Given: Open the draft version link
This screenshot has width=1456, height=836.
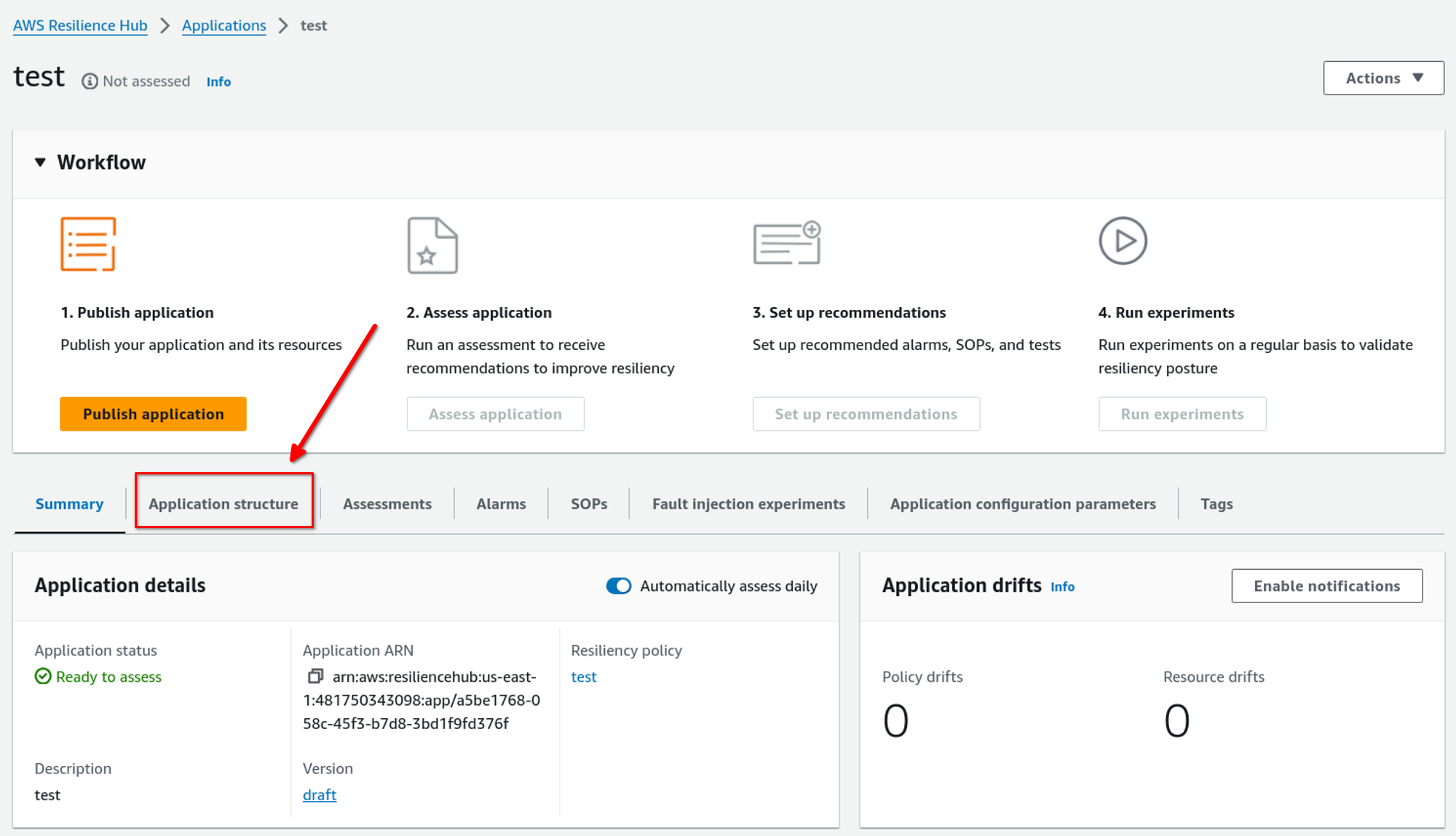Looking at the screenshot, I should coord(320,795).
